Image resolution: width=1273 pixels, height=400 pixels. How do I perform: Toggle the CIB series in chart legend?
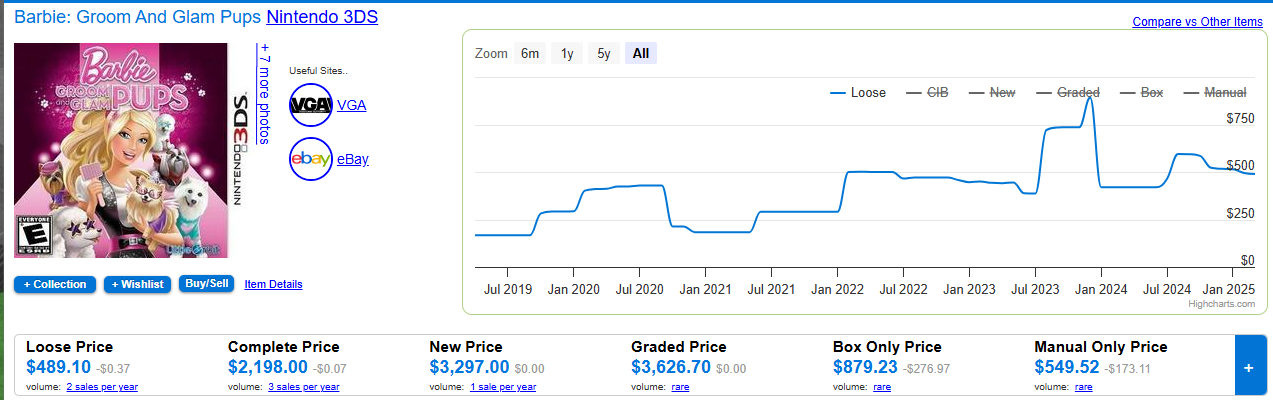click(927, 92)
